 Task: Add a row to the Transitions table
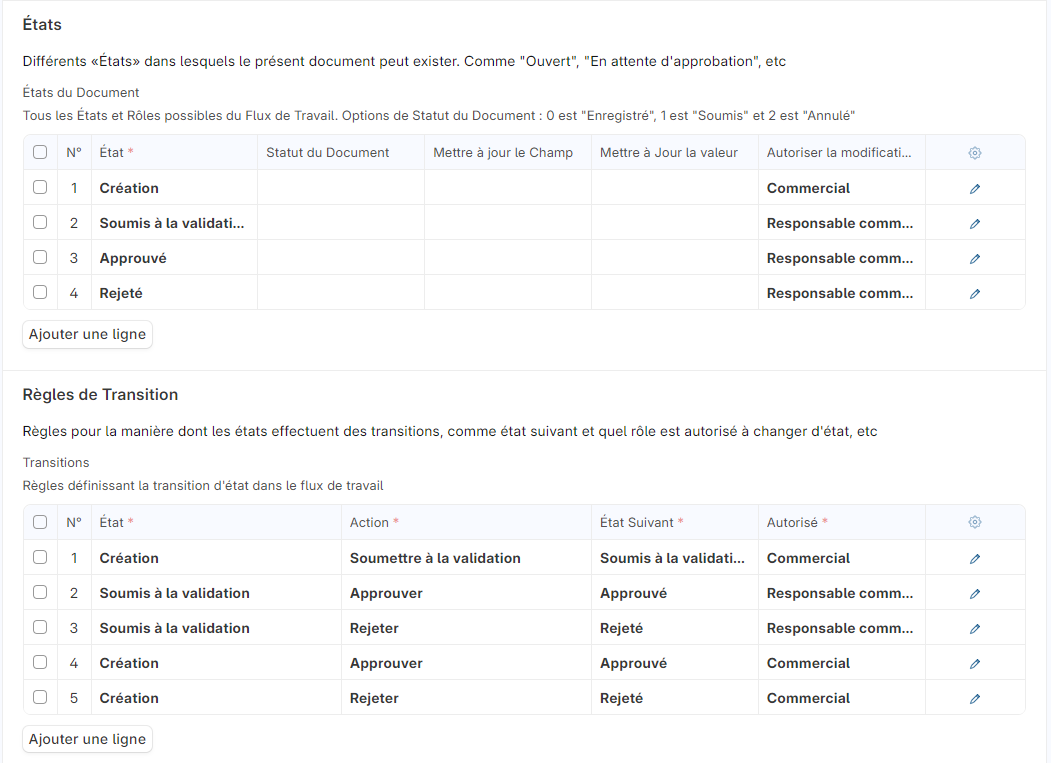coord(87,739)
